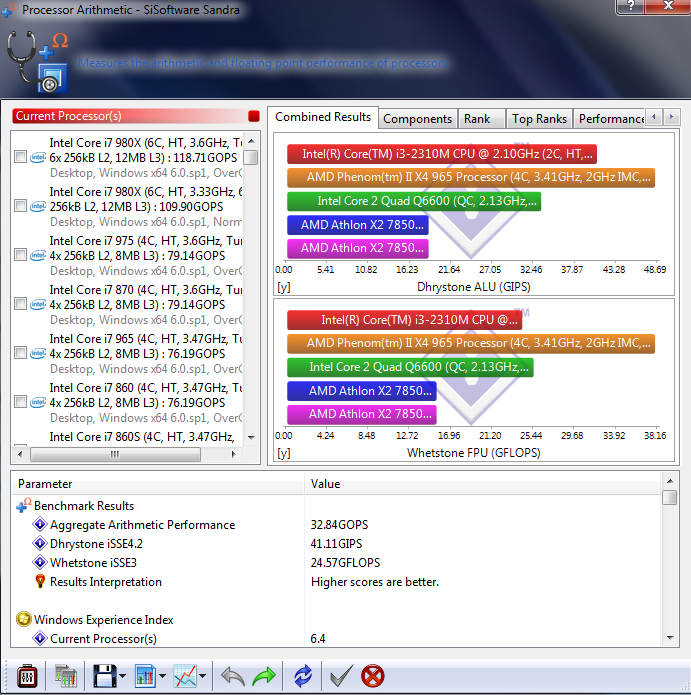Click the Parameter column header
Viewport: 691px width, 695px height.
(x=158, y=484)
